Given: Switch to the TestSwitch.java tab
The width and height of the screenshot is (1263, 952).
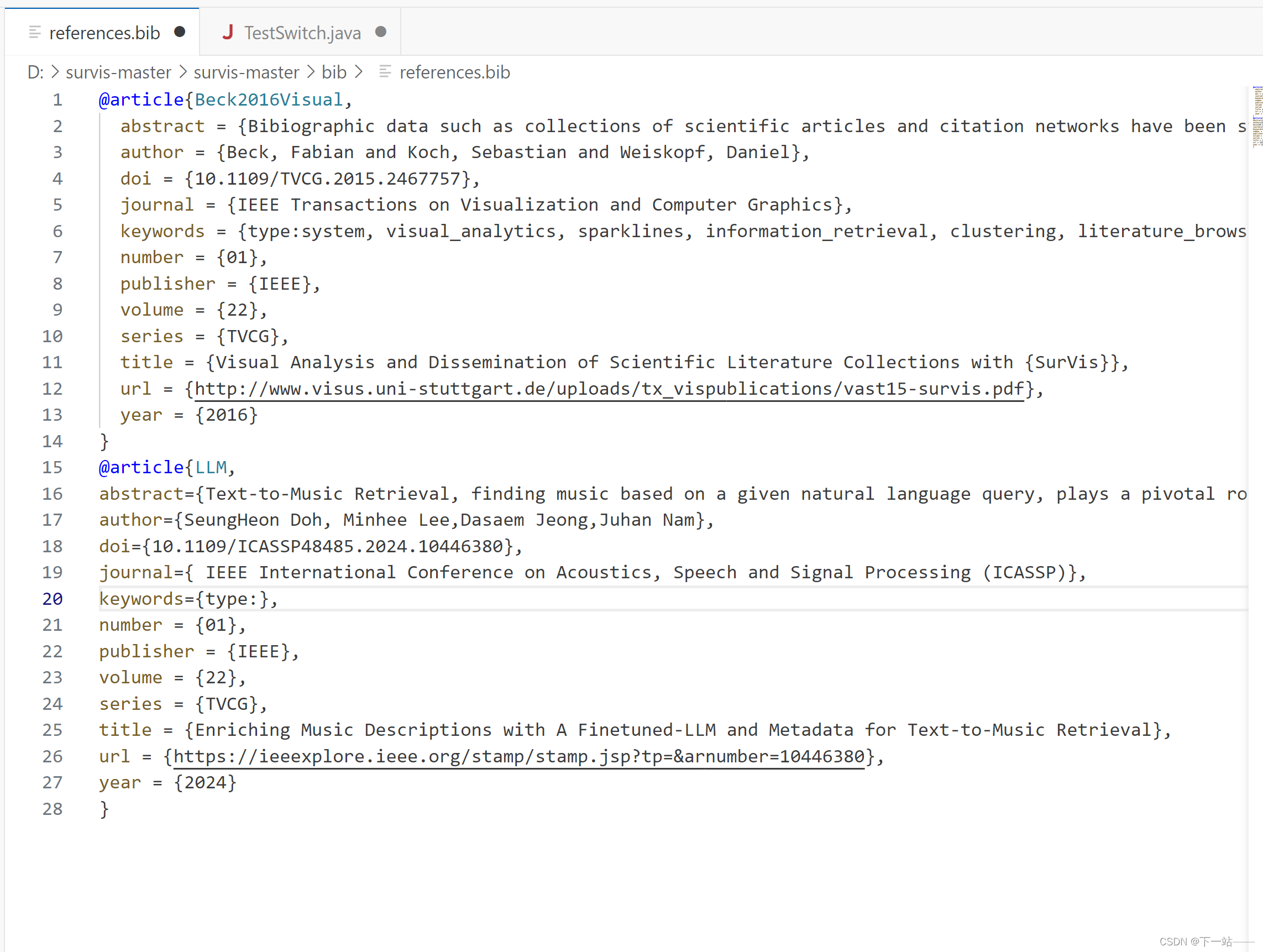Looking at the screenshot, I should 302,33.
